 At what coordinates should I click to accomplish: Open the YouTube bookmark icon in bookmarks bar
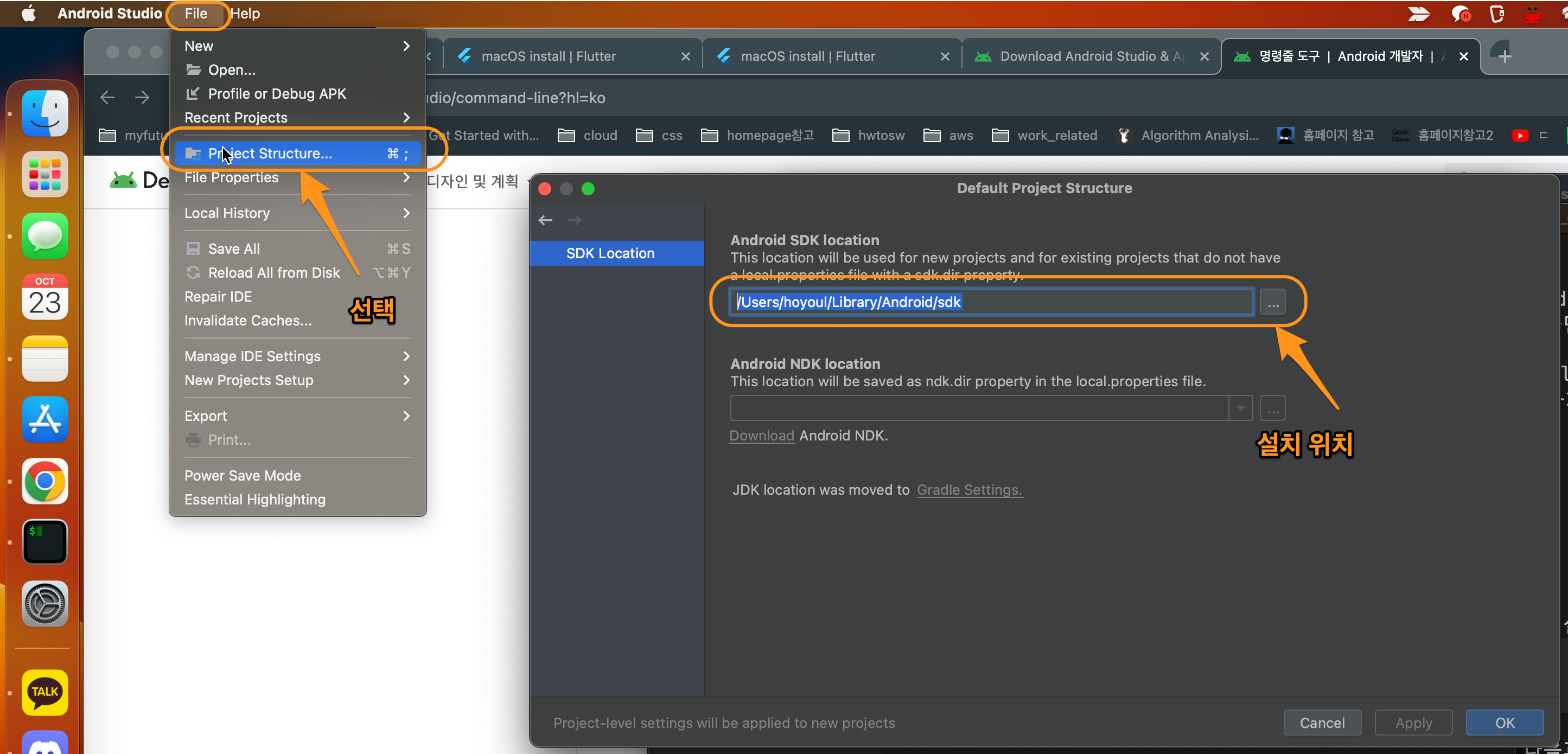click(1520, 135)
